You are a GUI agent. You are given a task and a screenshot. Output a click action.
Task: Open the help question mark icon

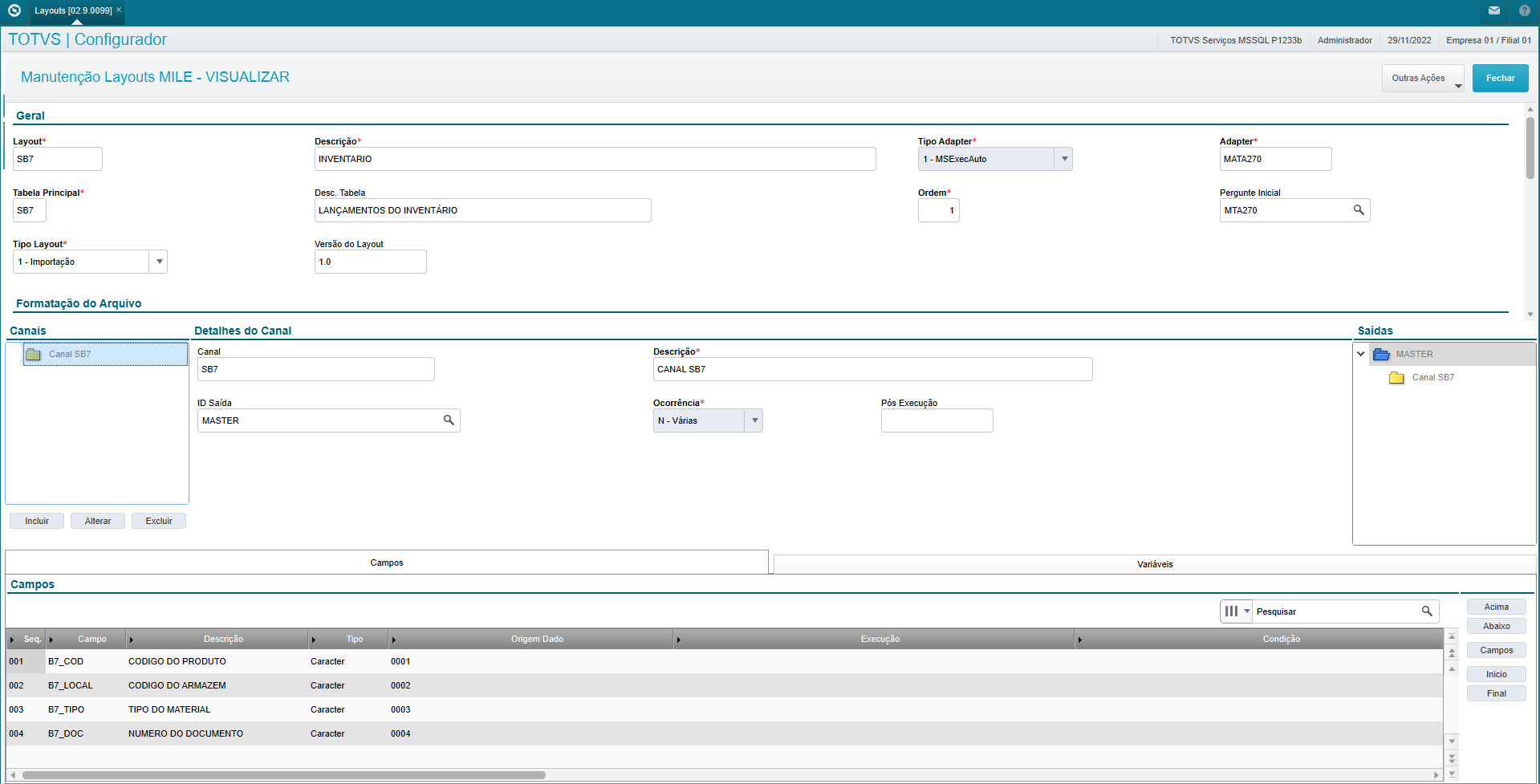click(1525, 10)
